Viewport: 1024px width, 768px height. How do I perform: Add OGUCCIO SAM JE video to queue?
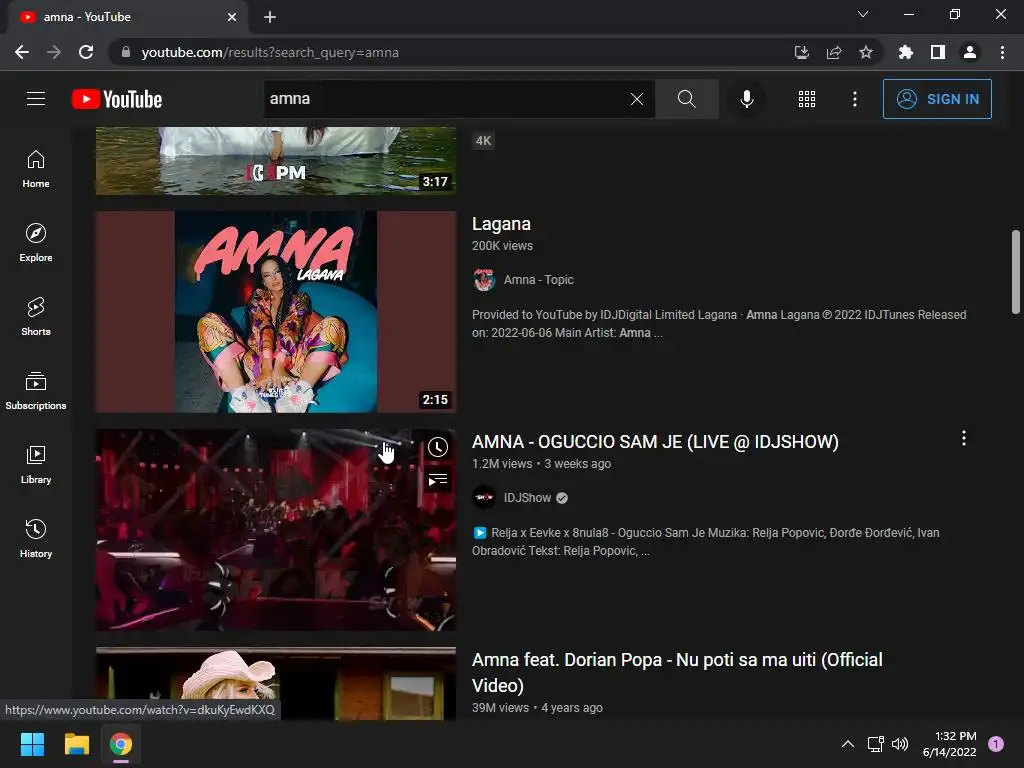[x=438, y=481]
